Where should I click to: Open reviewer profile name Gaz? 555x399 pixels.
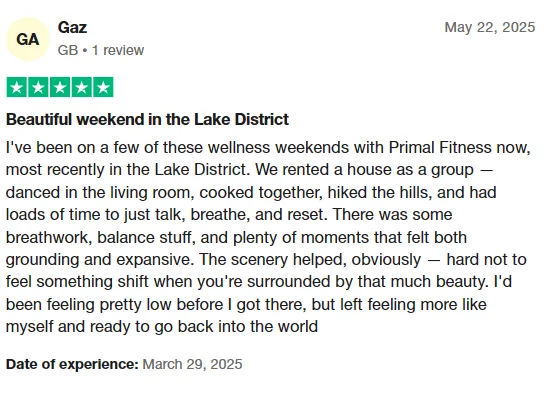(72, 28)
